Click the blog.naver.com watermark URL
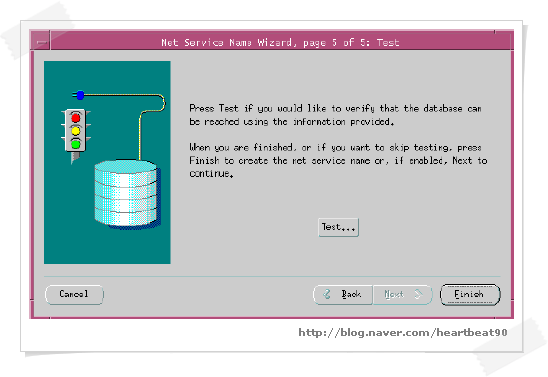This screenshot has width=548, height=377. coord(403,332)
